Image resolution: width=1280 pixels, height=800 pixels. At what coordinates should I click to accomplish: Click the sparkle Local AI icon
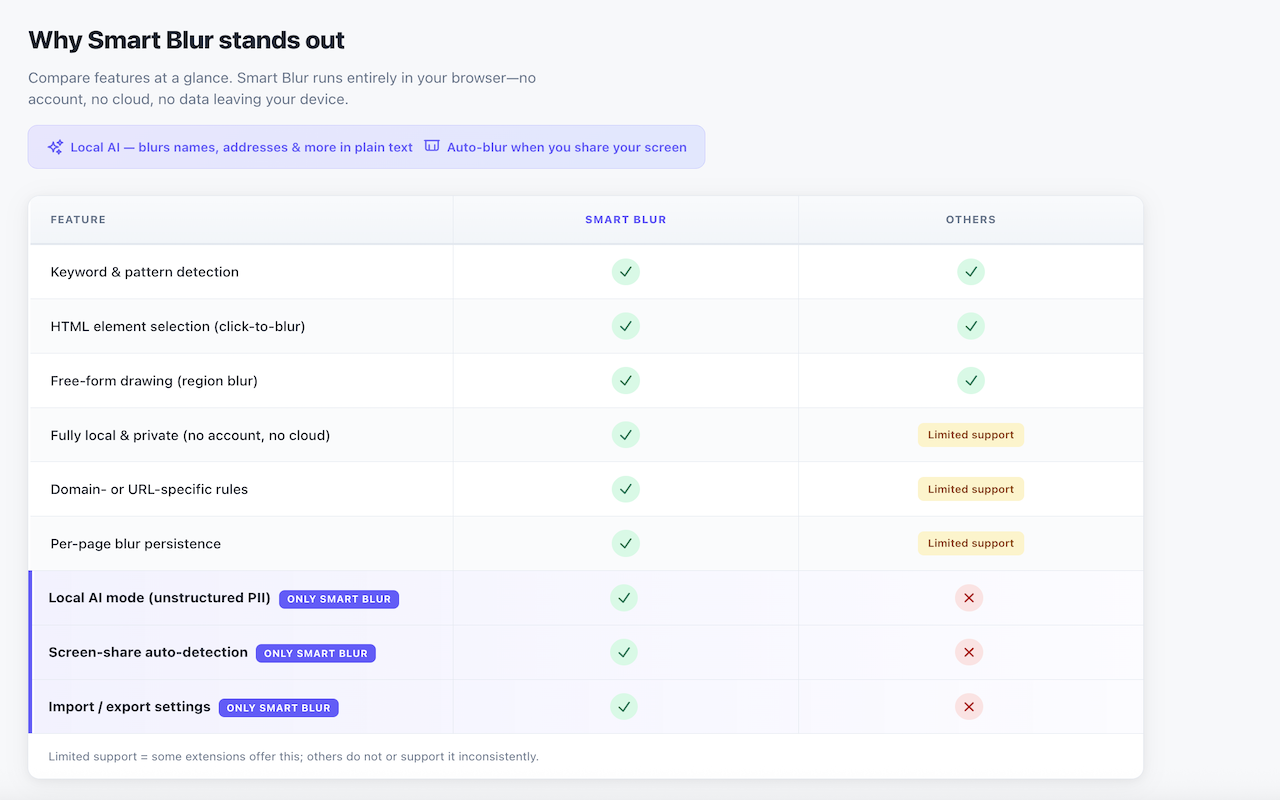[x=55, y=147]
